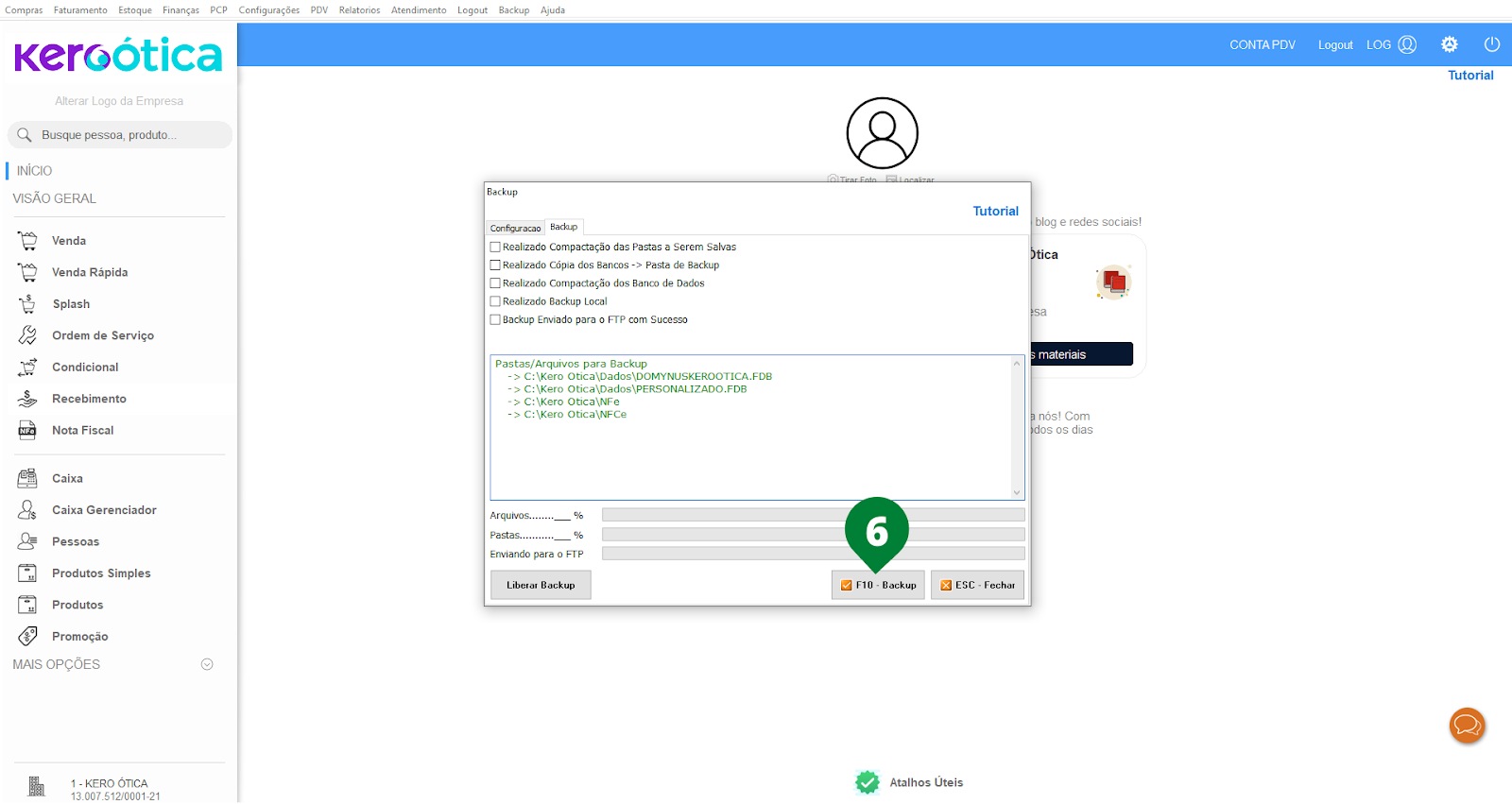Screen dimensions: 1512x804
Task: Open the settings gear in the header
Action: coord(1450,44)
